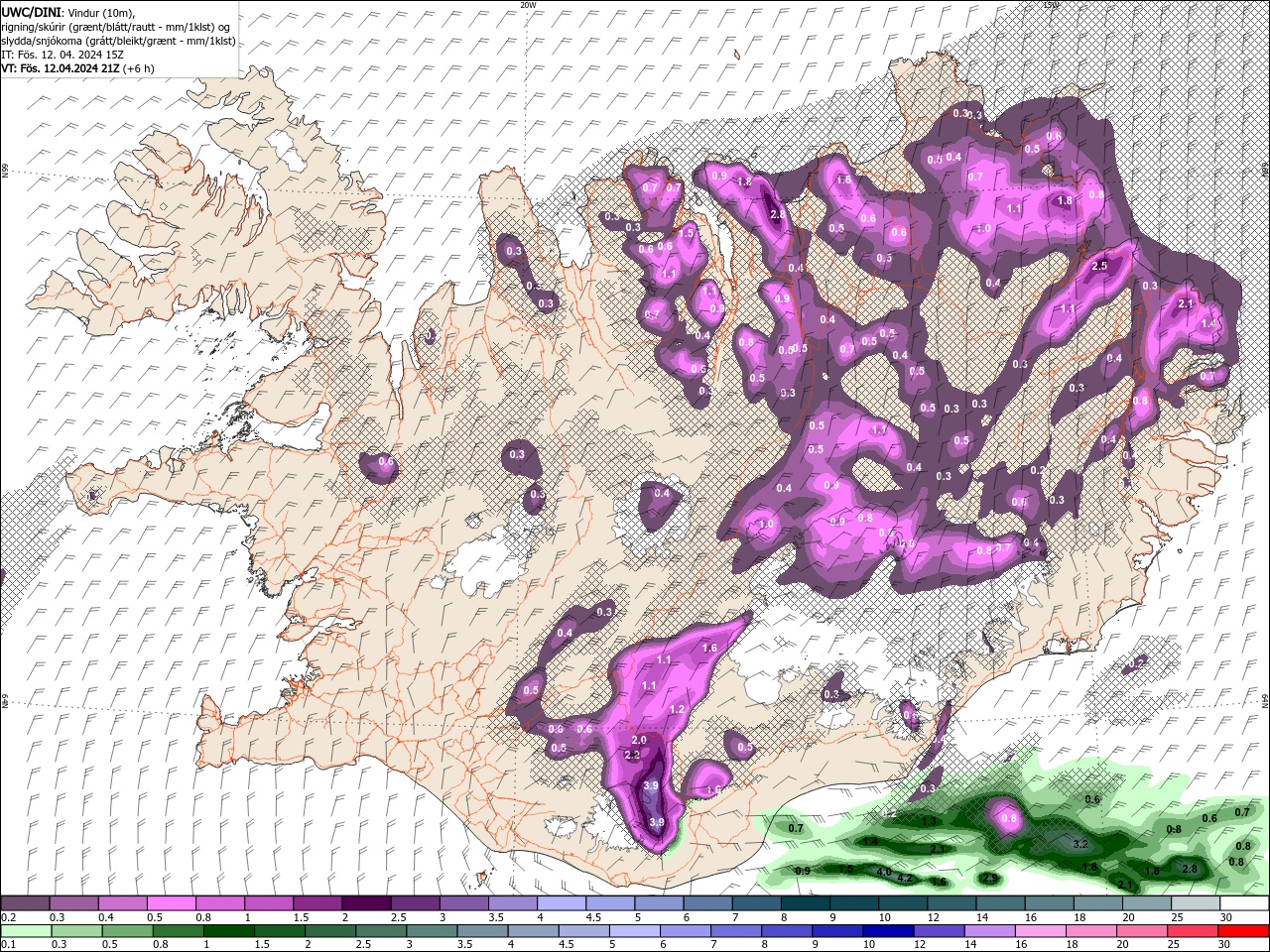1270x952 pixels.
Task: Pick the darkest green rain swatch labeled 1
Action: (228, 931)
